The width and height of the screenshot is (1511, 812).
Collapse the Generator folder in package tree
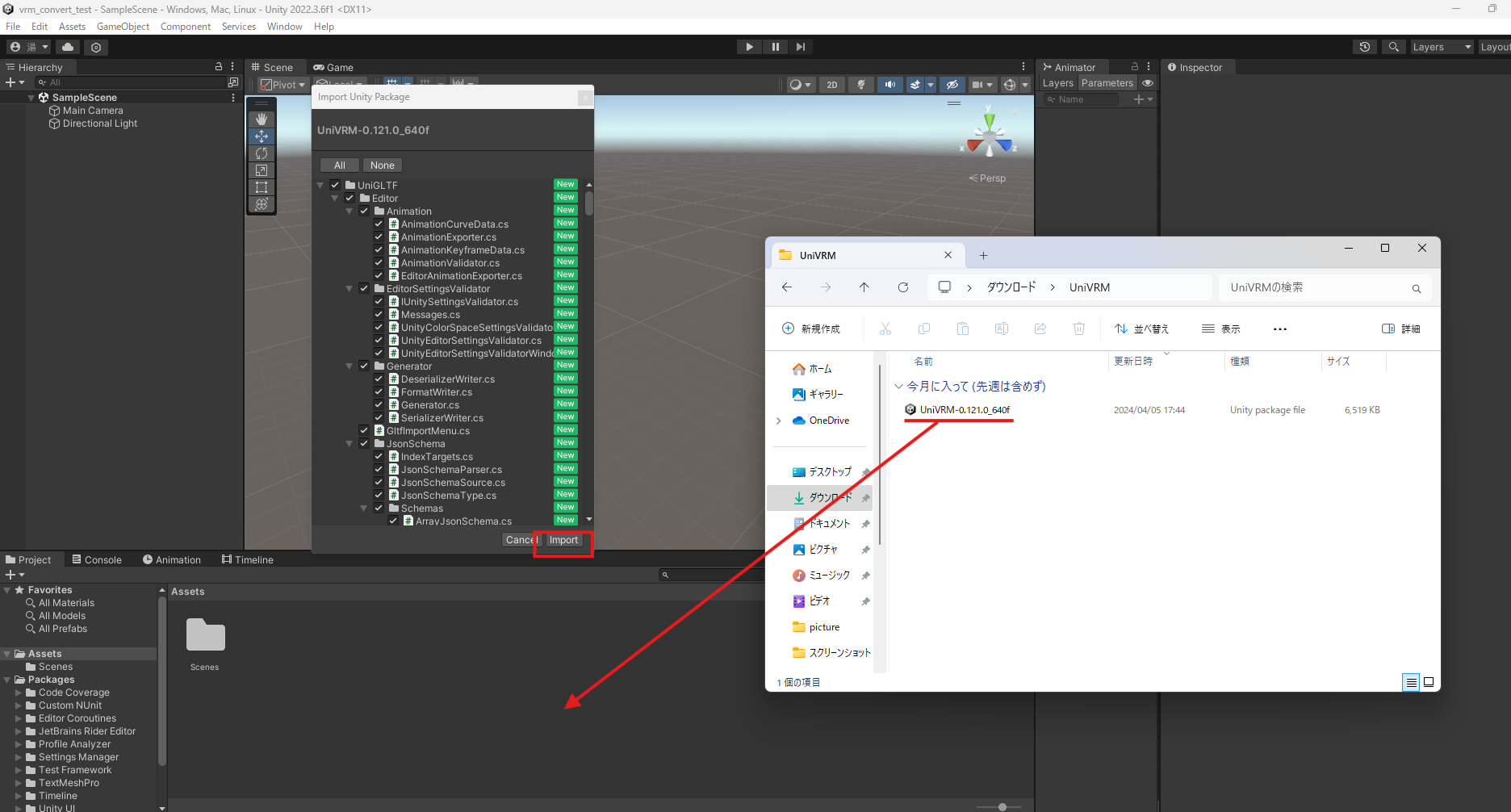tap(349, 366)
